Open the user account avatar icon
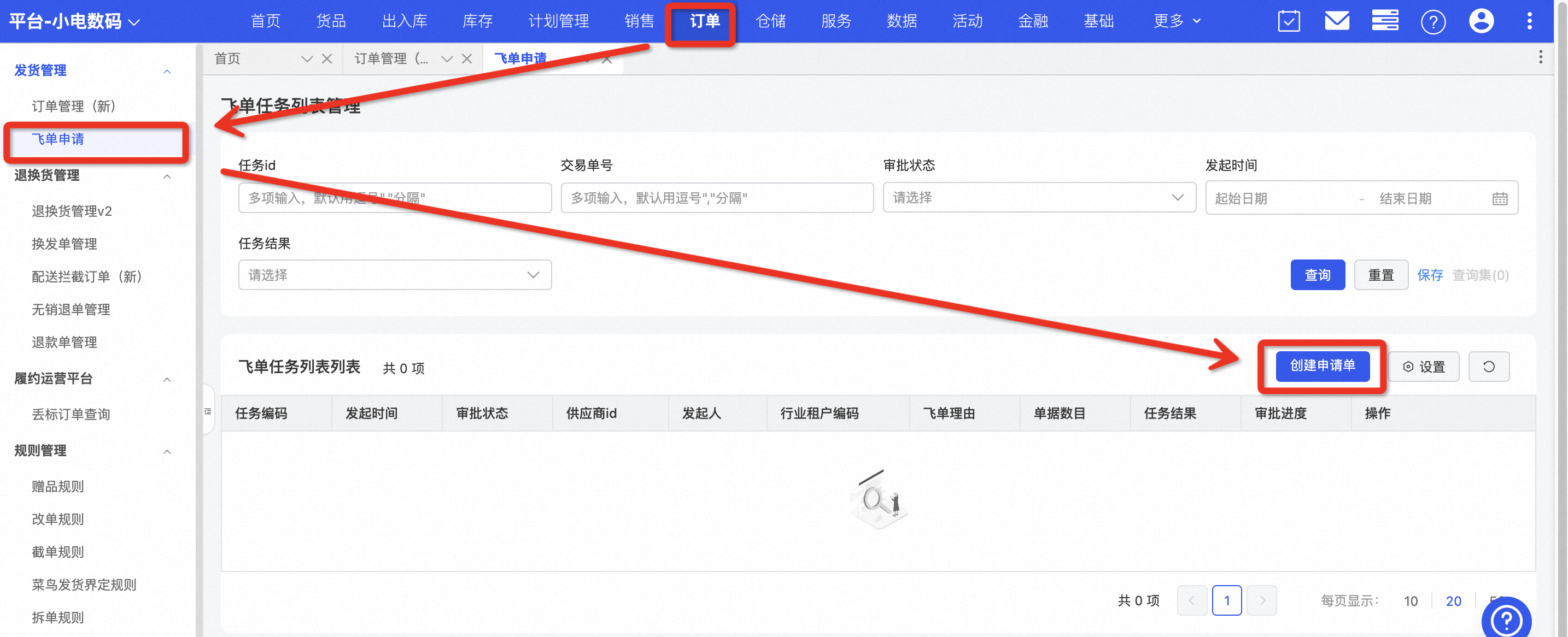The width and height of the screenshot is (1568, 637). 1481,21
